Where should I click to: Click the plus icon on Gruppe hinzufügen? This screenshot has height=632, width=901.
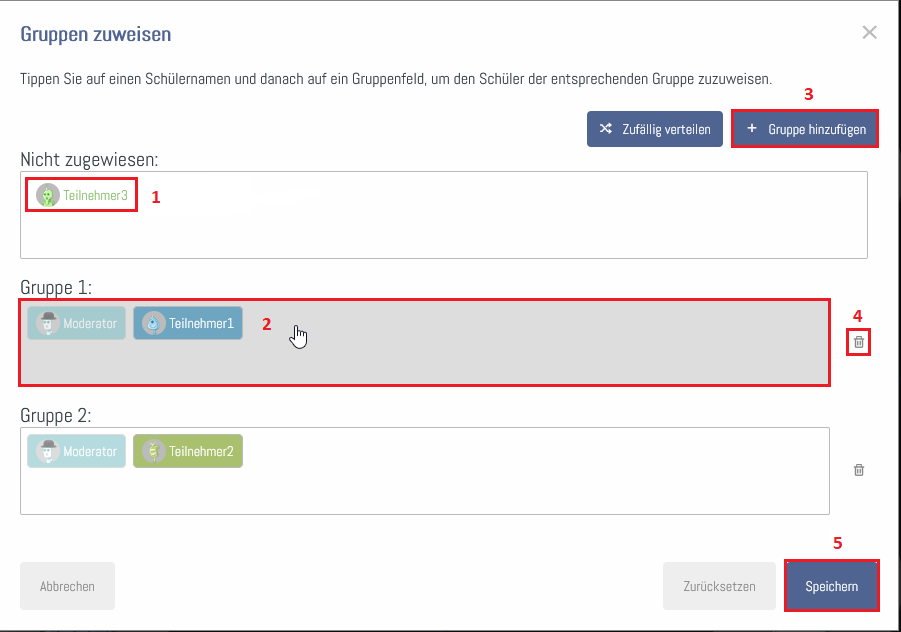pos(753,128)
